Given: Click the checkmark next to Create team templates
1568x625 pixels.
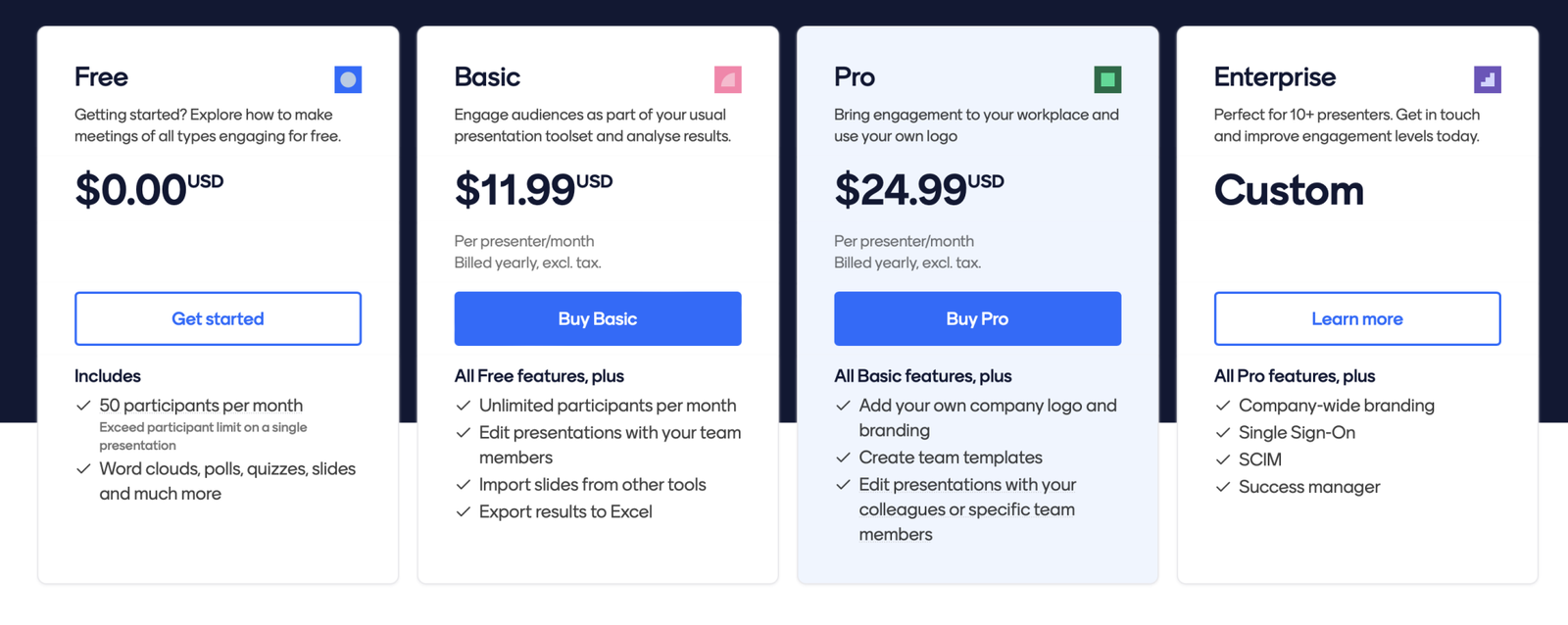Looking at the screenshot, I should 841,457.
